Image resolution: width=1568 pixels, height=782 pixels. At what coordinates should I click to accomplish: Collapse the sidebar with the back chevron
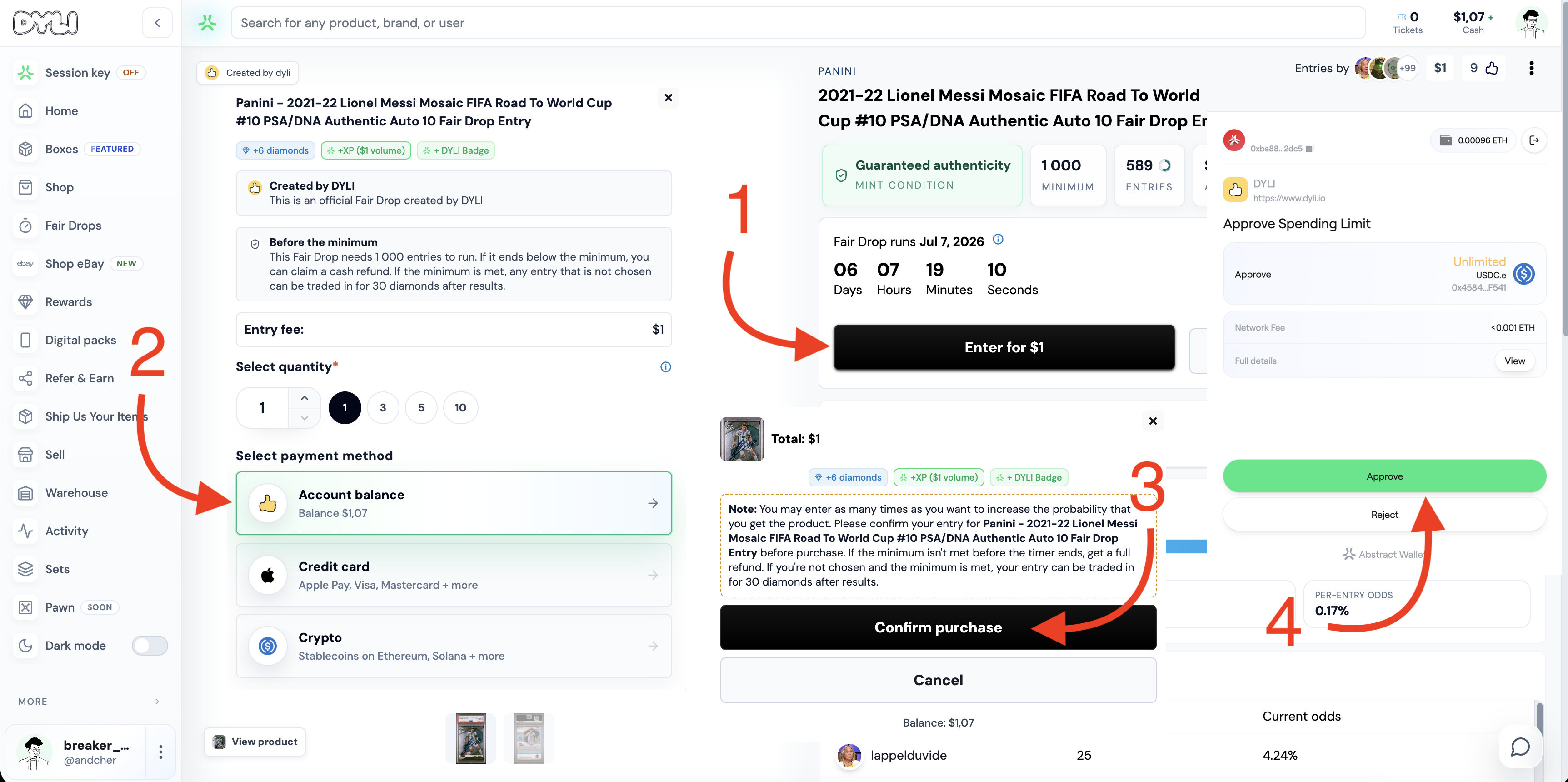tap(157, 23)
